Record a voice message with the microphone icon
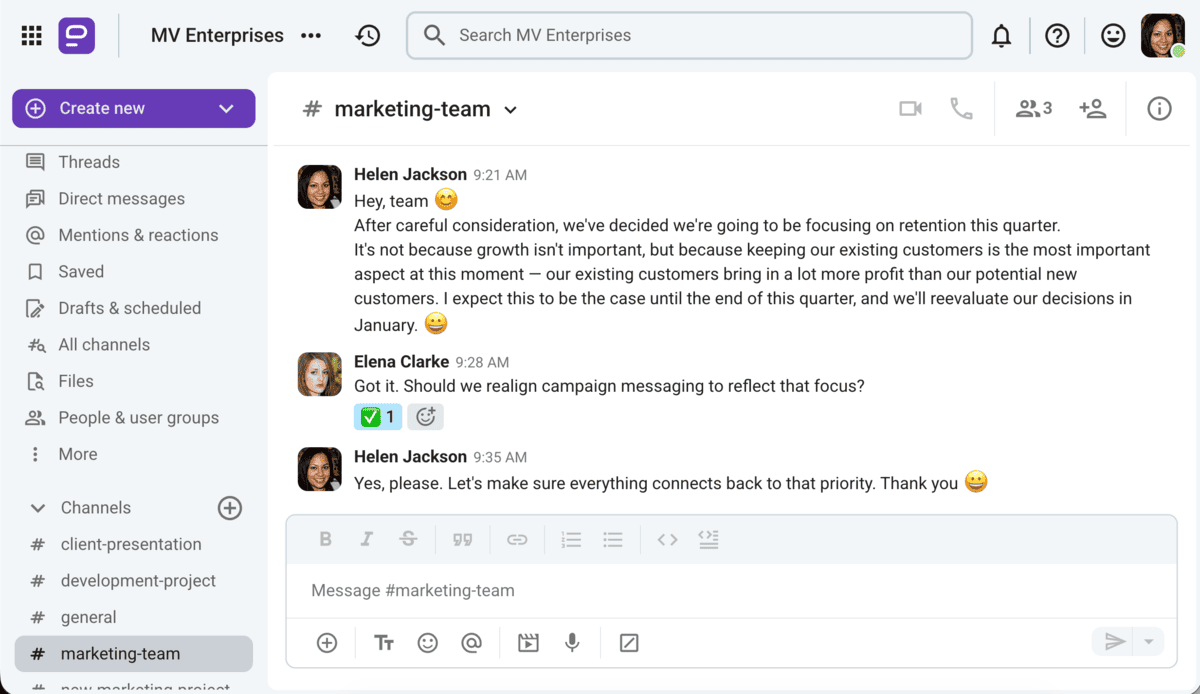The width and height of the screenshot is (1200, 694). [572, 642]
